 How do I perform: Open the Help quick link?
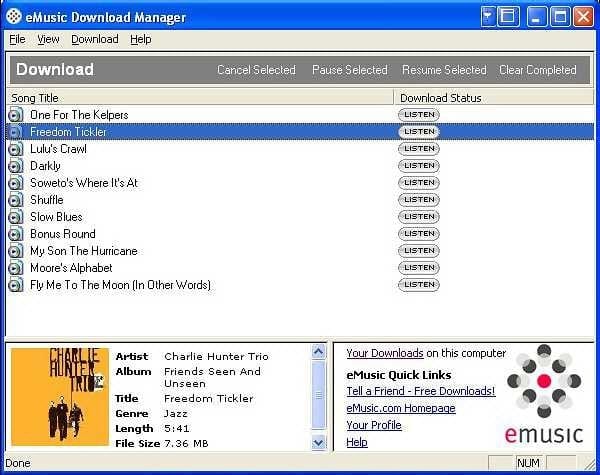point(357,442)
